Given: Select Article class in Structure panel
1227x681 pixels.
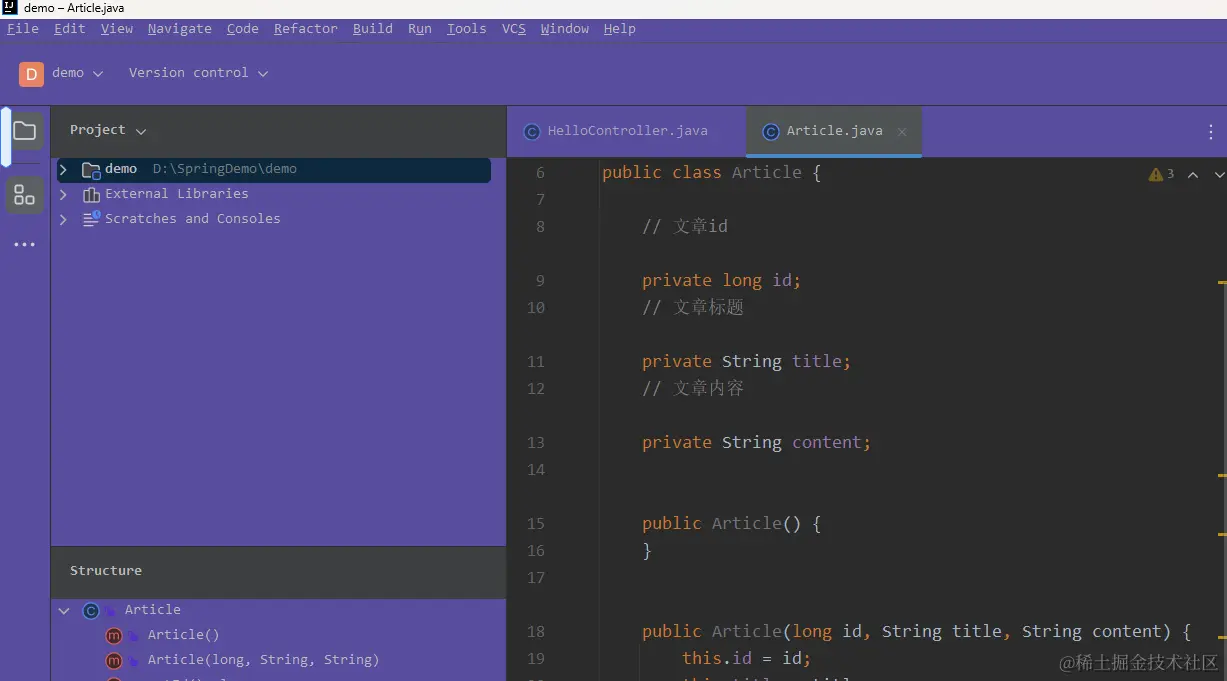Looking at the screenshot, I should [153, 610].
